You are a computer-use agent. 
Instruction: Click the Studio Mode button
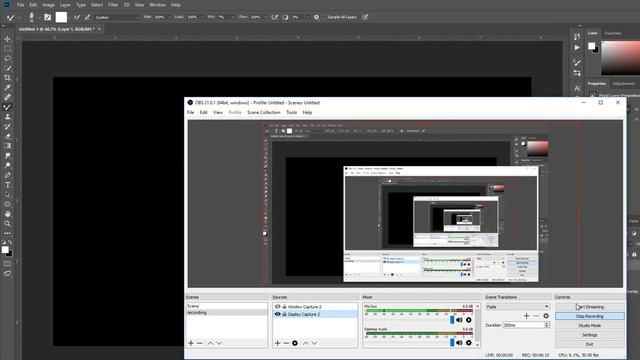tap(590, 325)
